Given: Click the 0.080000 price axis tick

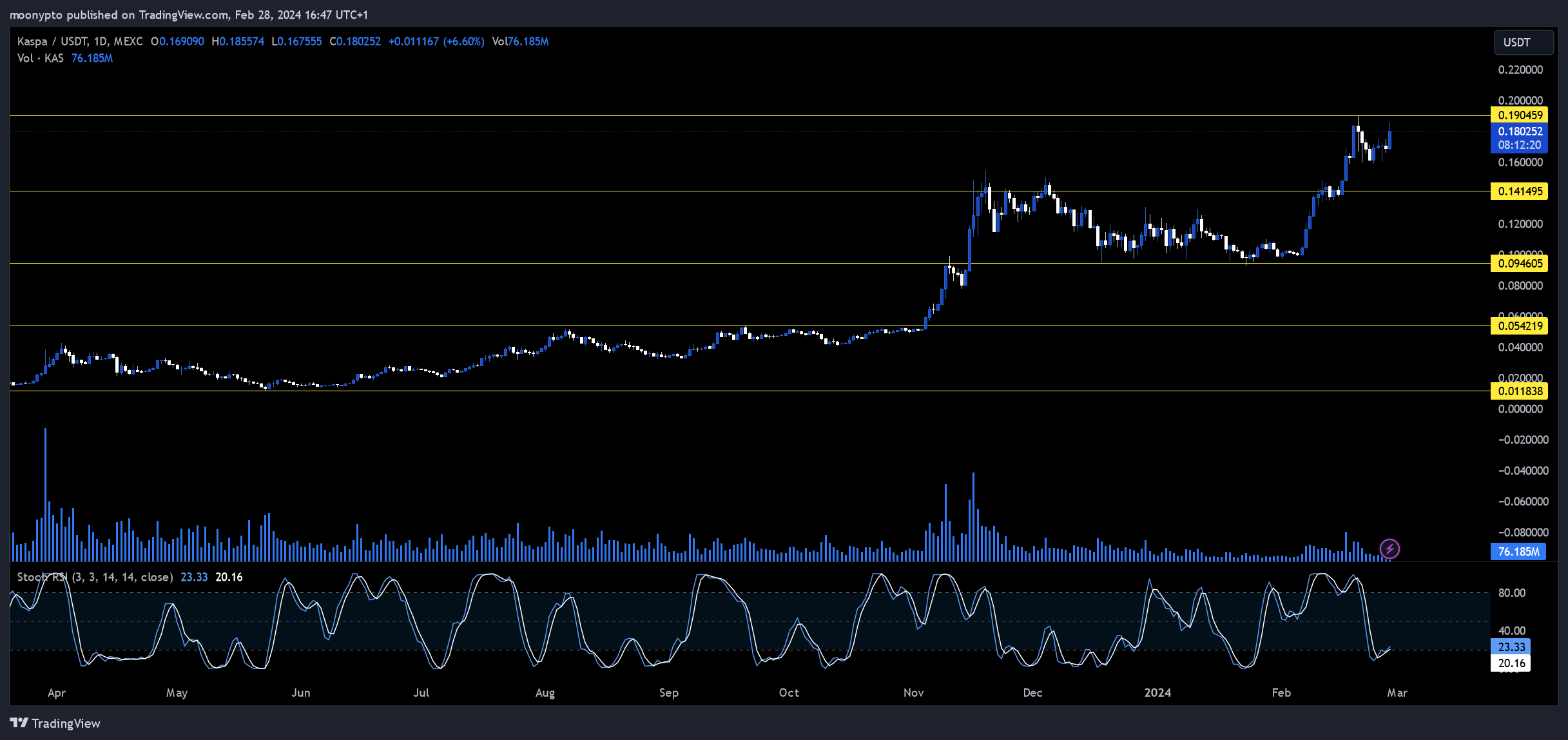Looking at the screenshot, I should click(1520, 286).
